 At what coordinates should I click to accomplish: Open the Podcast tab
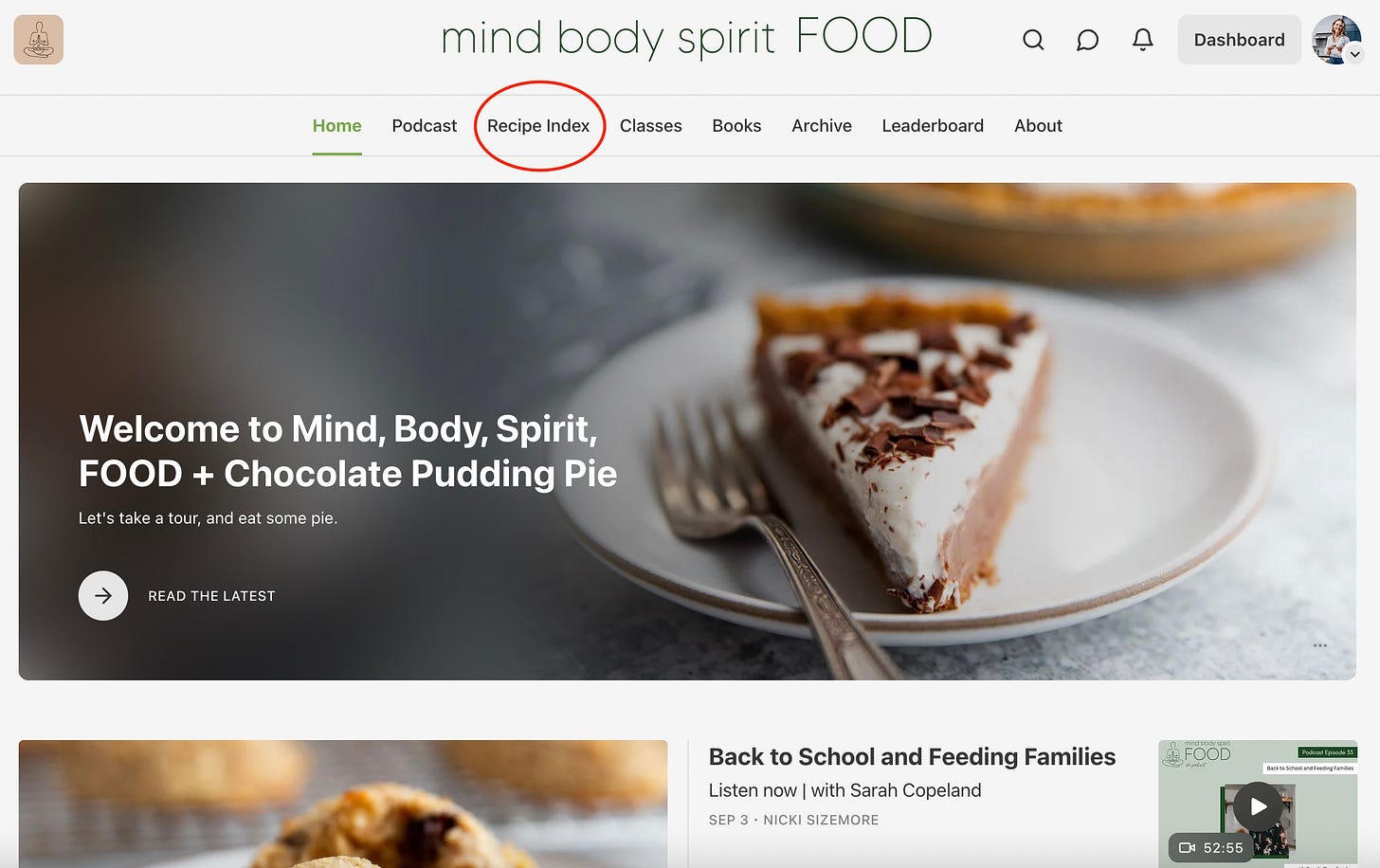[425, 126]
